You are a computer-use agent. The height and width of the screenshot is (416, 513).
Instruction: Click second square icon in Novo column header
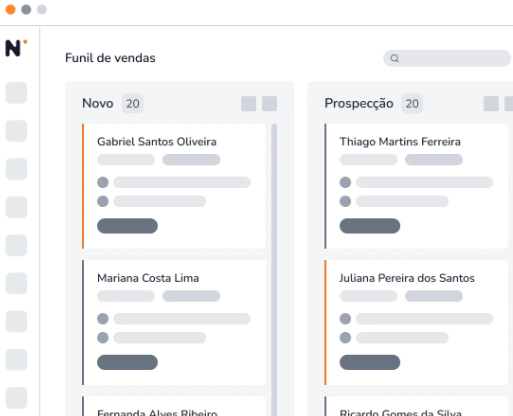coord(269,104)
